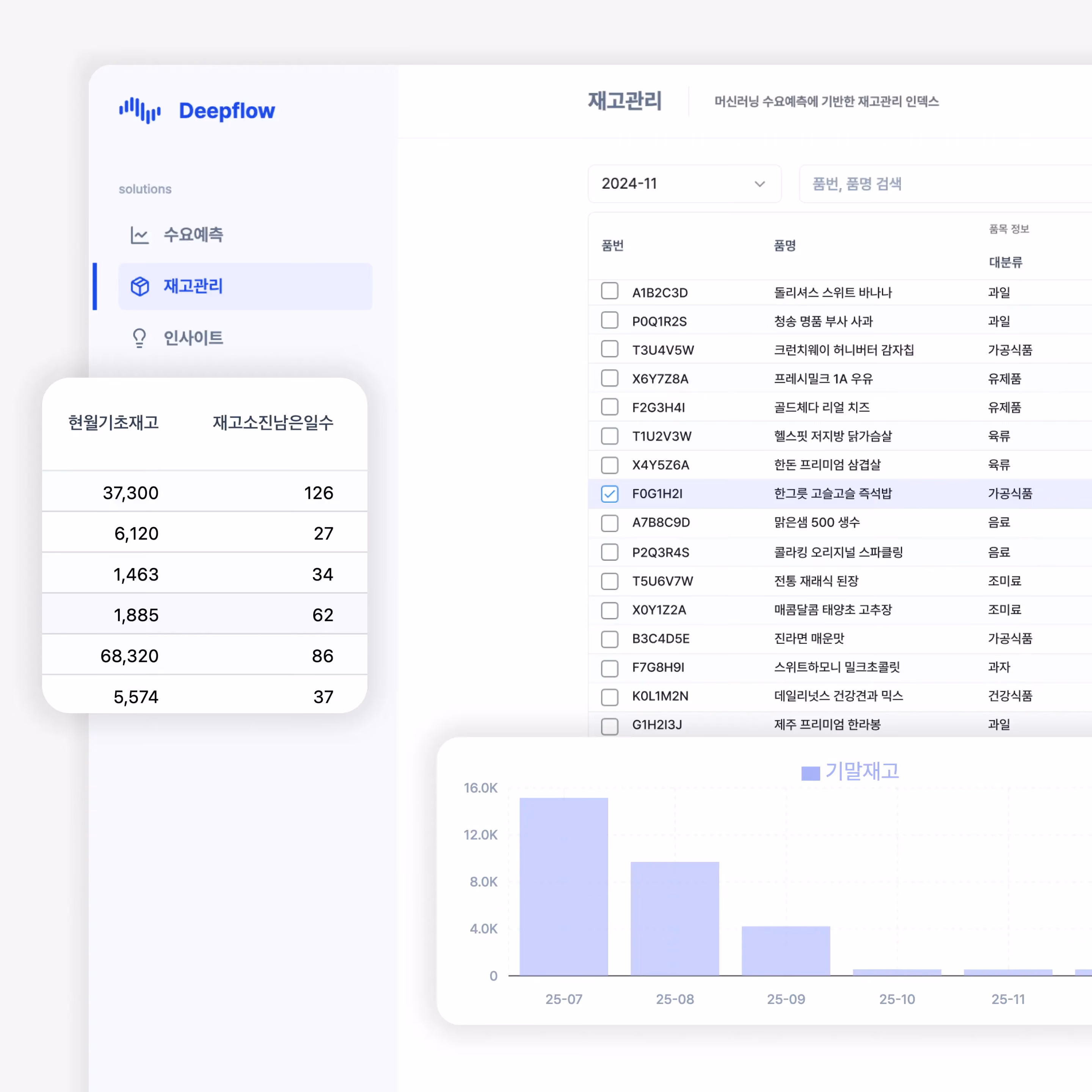The height and width of the screenshot is (1092, 1092).
Task: Click the 25-07 bar in the chart
Action: pyautogui.click(x=563, y=886)
